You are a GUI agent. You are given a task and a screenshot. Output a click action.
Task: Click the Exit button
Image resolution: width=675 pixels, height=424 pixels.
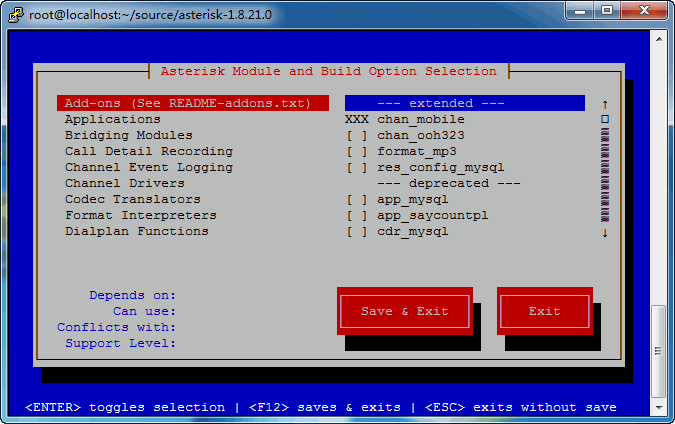click(545, 311)
